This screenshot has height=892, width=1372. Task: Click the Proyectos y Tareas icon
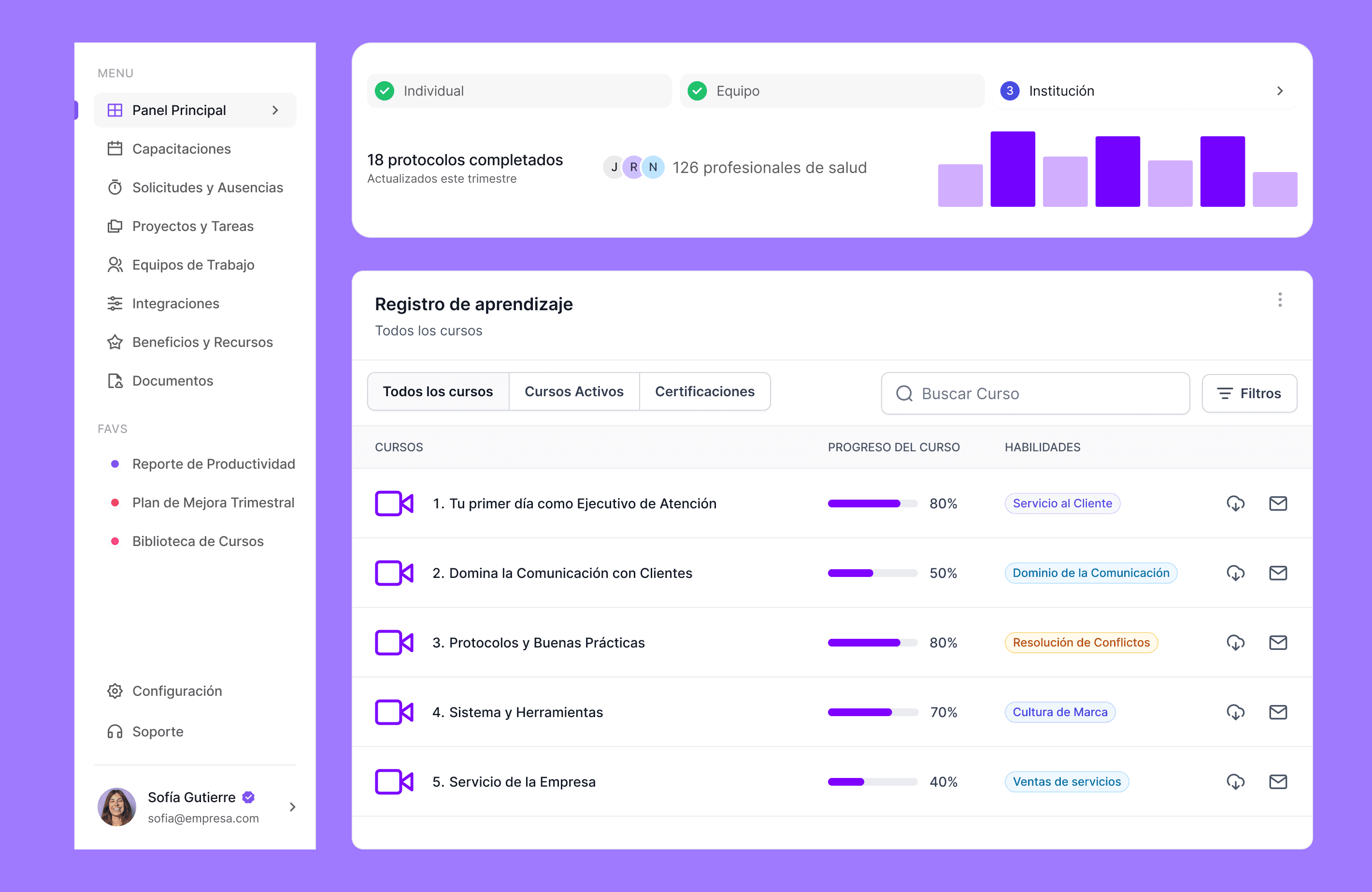coord(114,226)
